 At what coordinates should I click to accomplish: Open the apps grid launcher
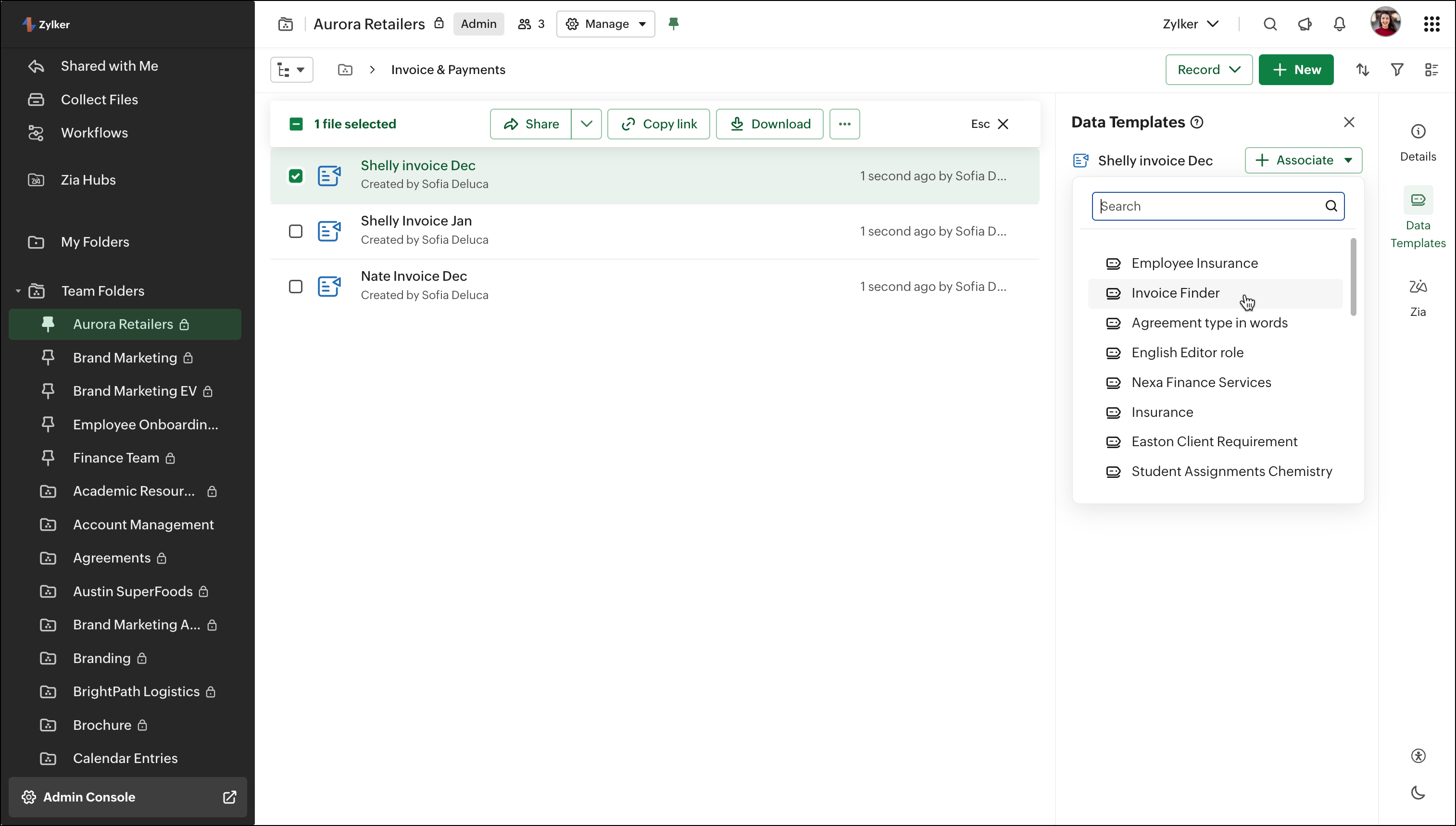point(1431,24)
